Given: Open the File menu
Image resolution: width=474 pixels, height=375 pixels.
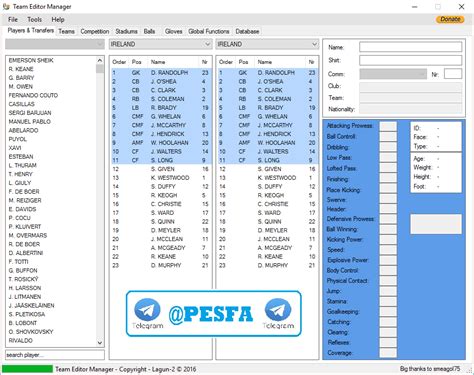Looking at the screenshot, I should click(x=13, y=19).
